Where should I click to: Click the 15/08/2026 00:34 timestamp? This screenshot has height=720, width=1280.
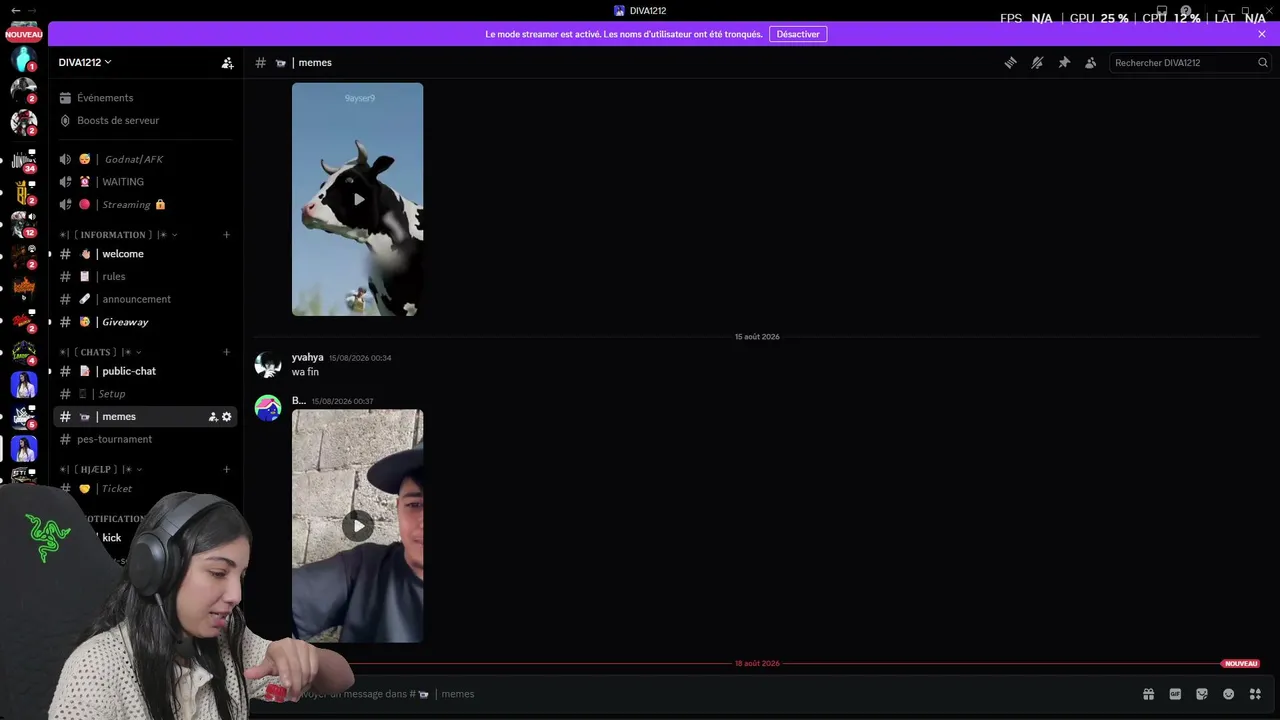point(360,358)
